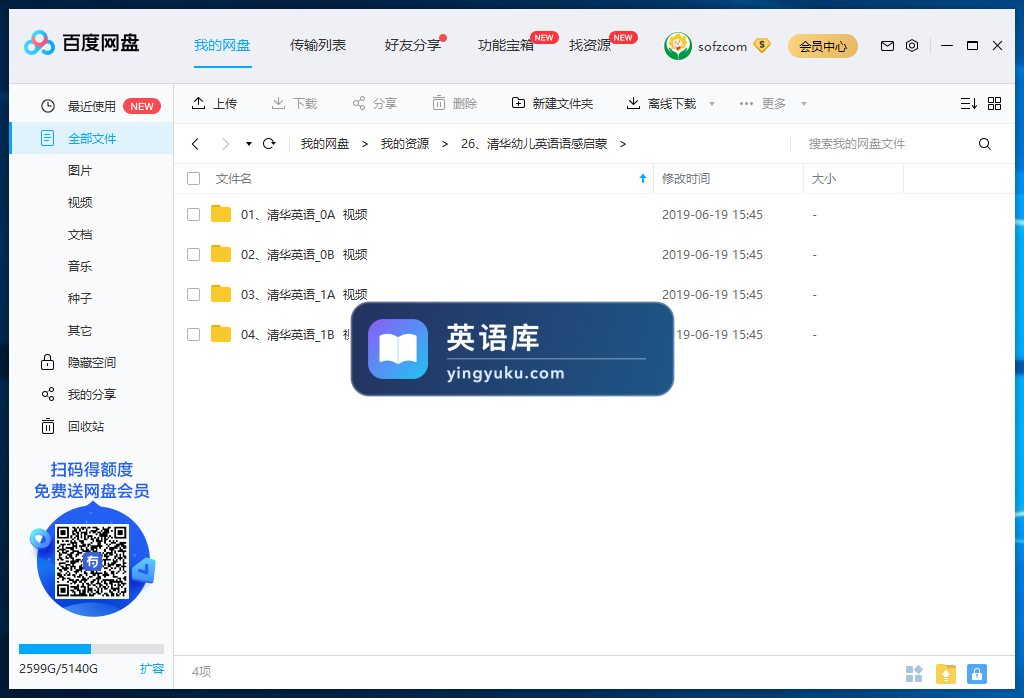The height and width of the screenshot is (698, 1024).
Task: Click the storage usage progress bar
Action: [x=91, y=648]
